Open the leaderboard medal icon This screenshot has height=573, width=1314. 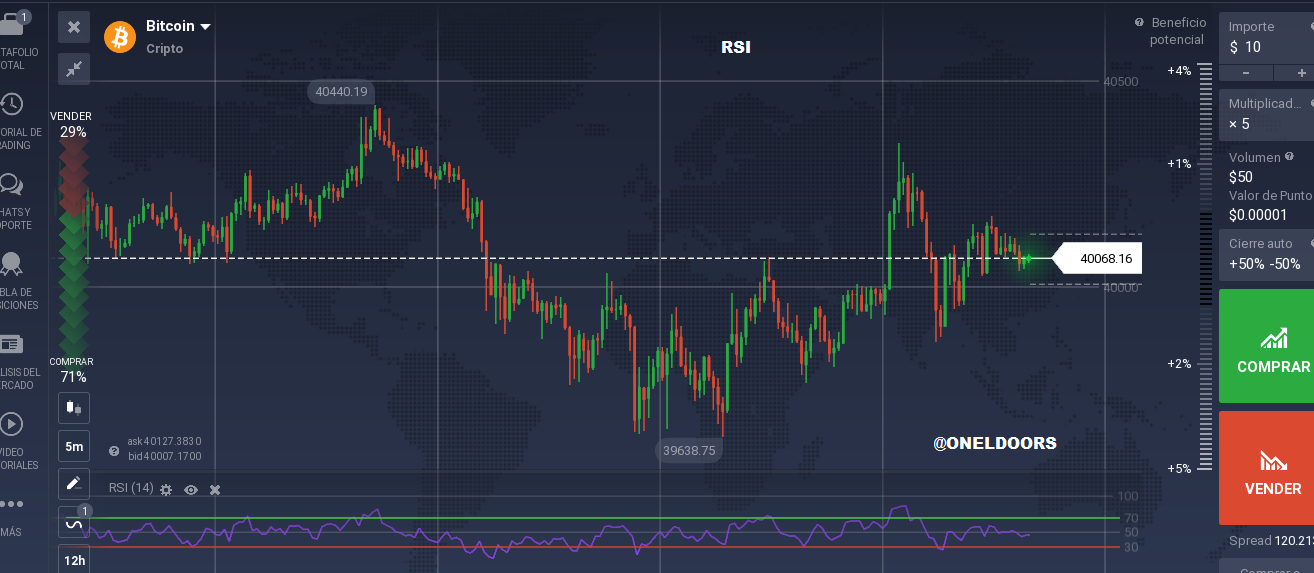click(x=12, y=264)
